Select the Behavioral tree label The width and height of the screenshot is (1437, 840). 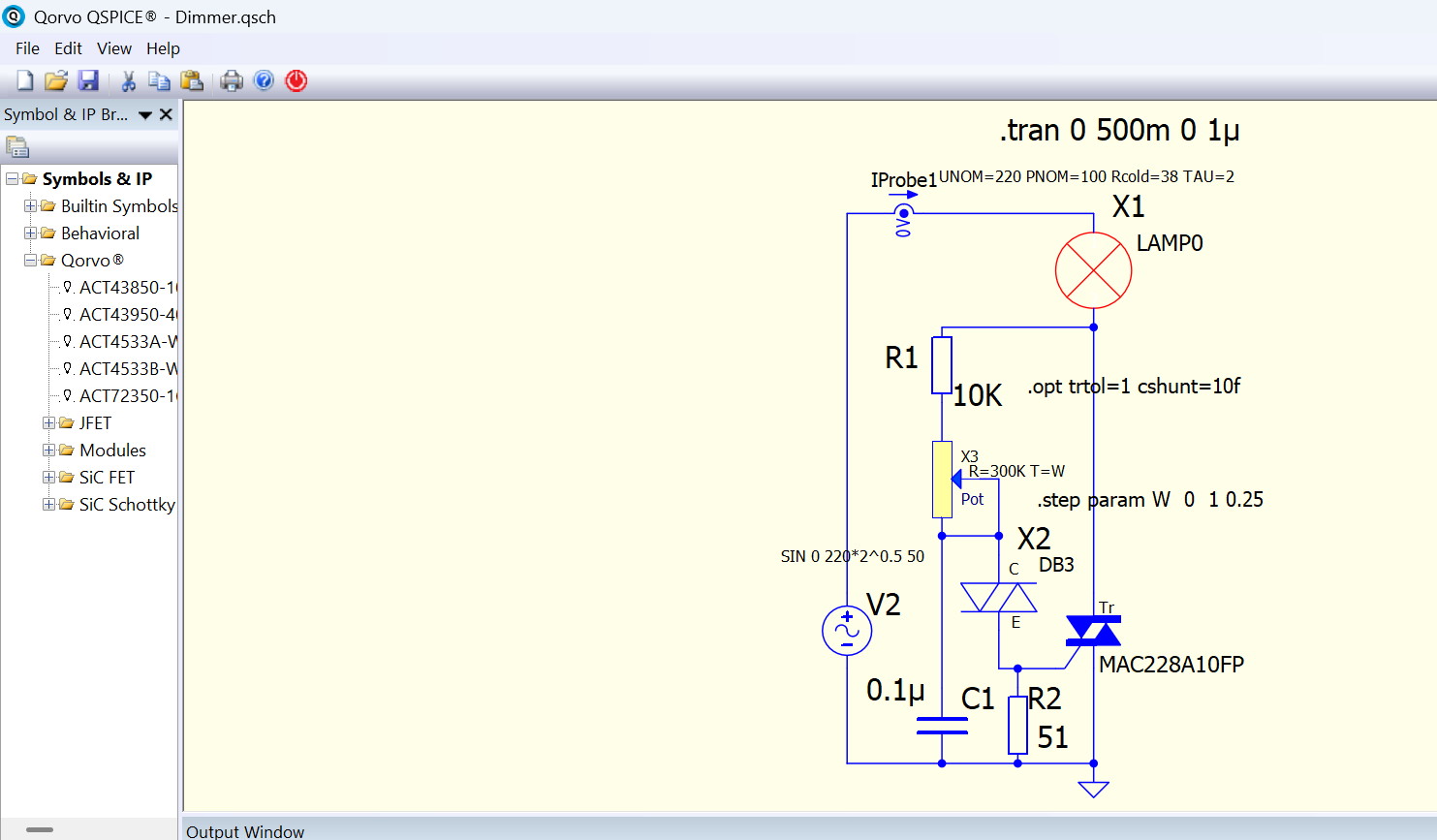click(100, 233)
